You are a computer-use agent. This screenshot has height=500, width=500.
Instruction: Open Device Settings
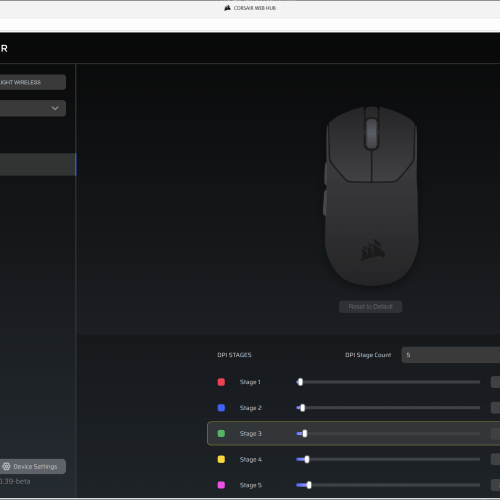(x=33, y=466)
